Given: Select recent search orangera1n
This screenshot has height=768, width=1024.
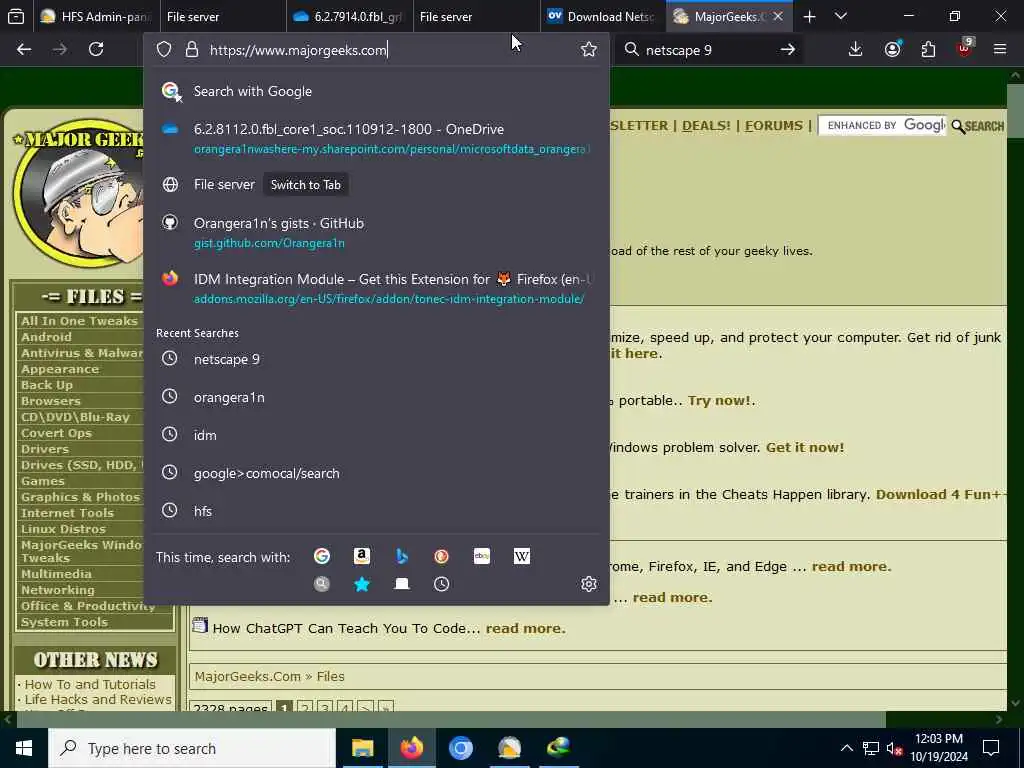Looking at the screenshot, I should click(376, 397).
